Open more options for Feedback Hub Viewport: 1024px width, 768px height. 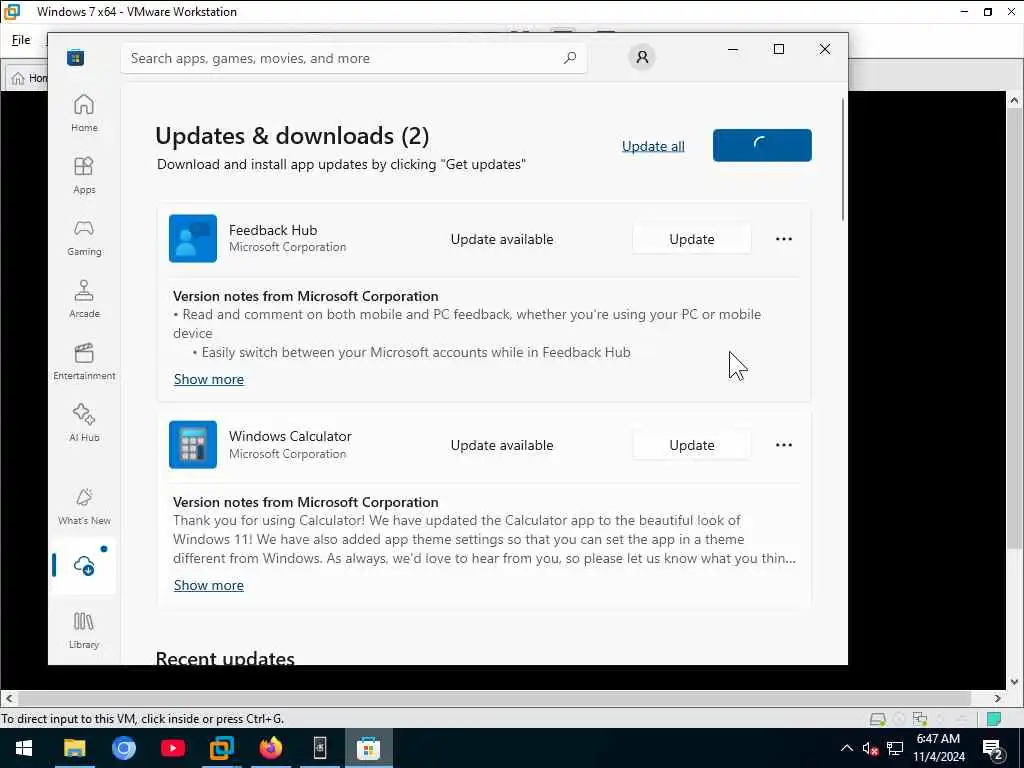coord(784,239)
